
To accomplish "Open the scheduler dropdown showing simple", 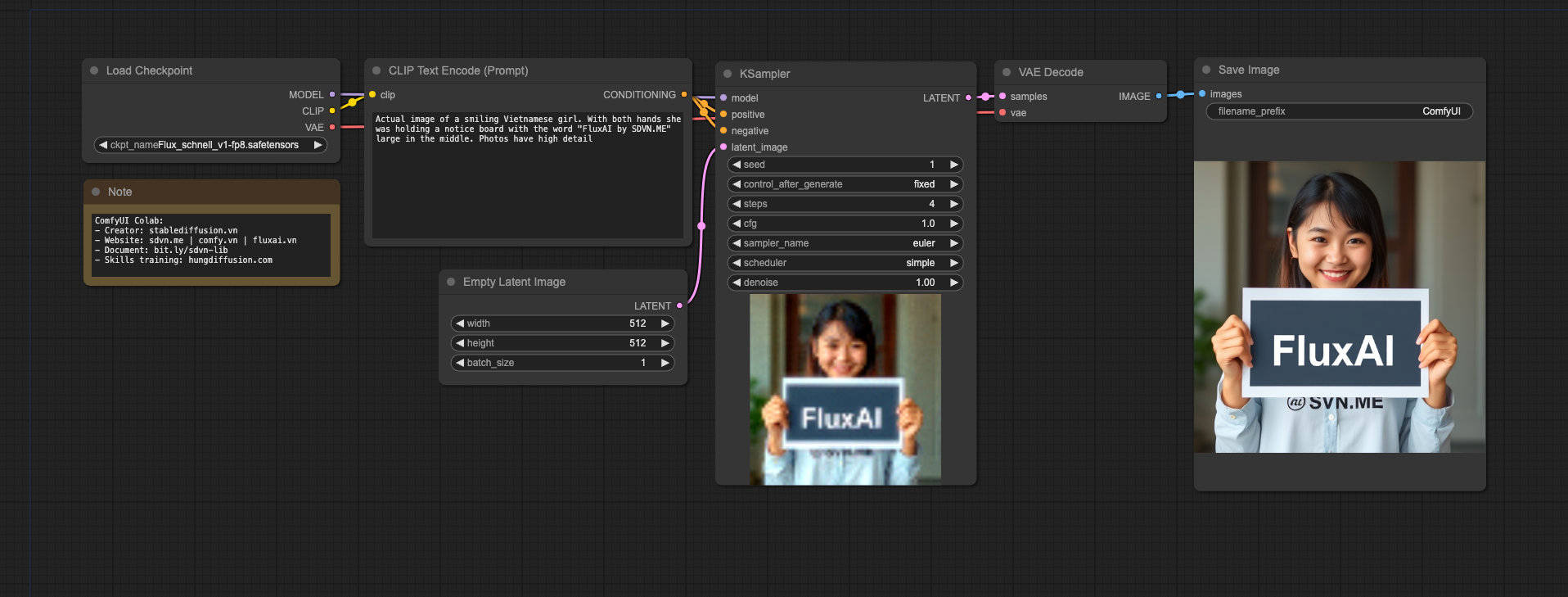I will (845, 263).
